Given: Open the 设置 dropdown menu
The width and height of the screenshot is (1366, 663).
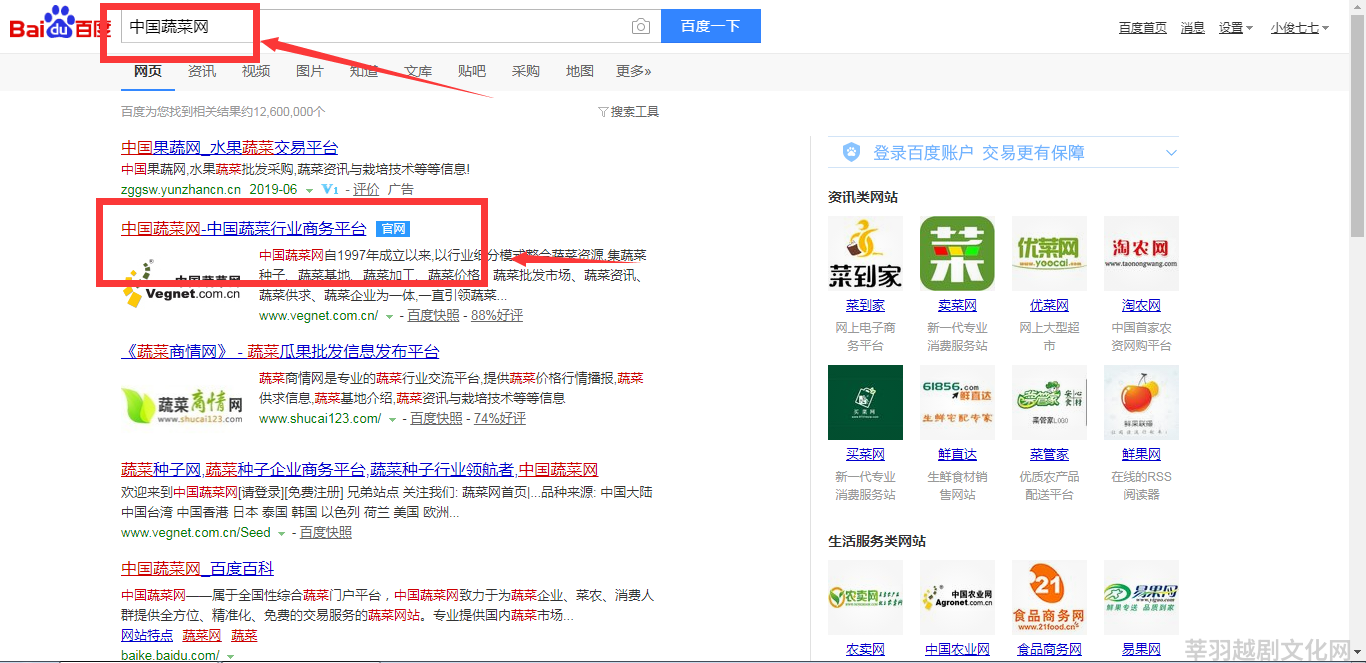Looking at the screenshot, I should [x=1235, y=28].
